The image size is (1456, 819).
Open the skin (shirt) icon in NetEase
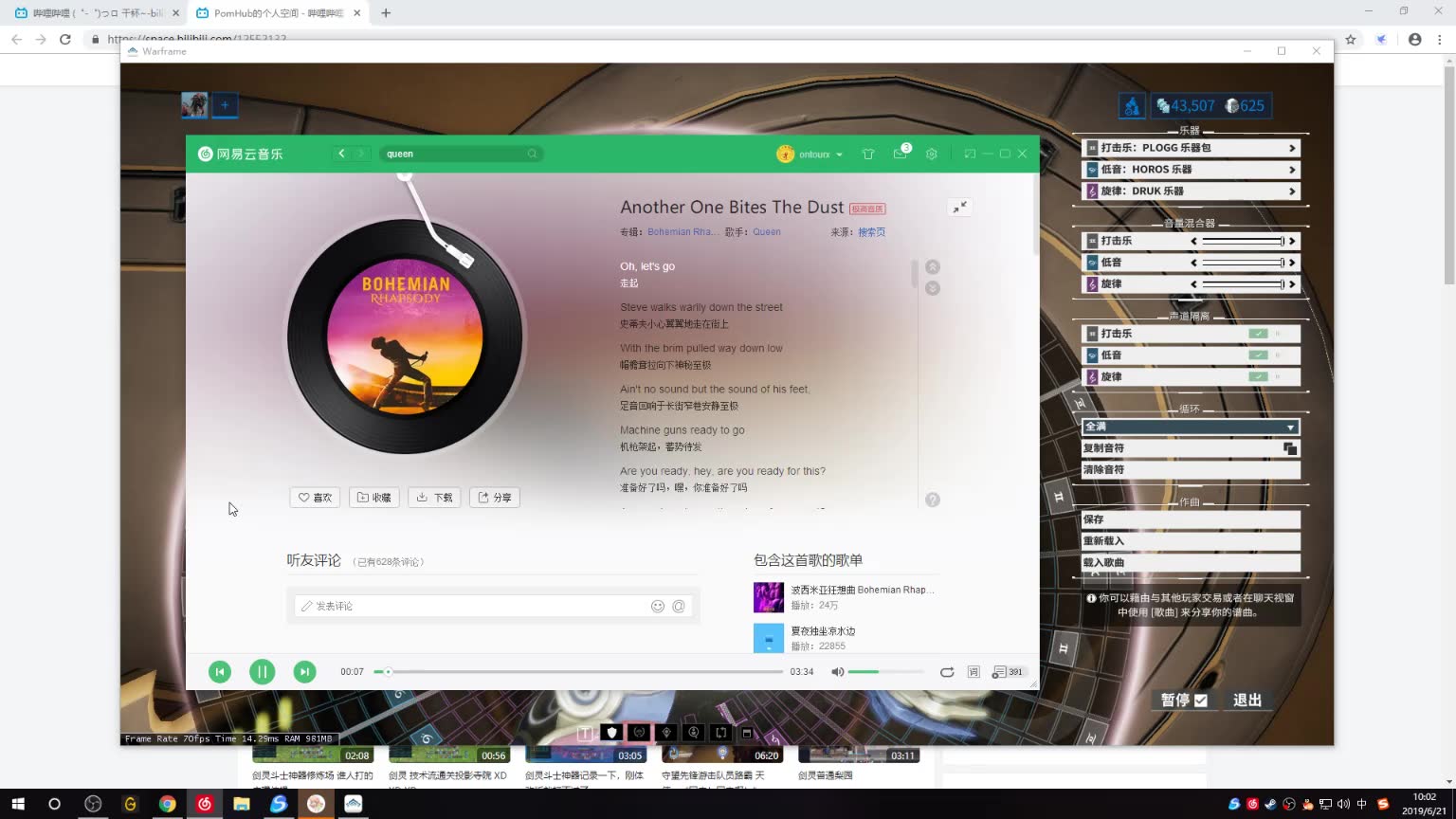868,154
